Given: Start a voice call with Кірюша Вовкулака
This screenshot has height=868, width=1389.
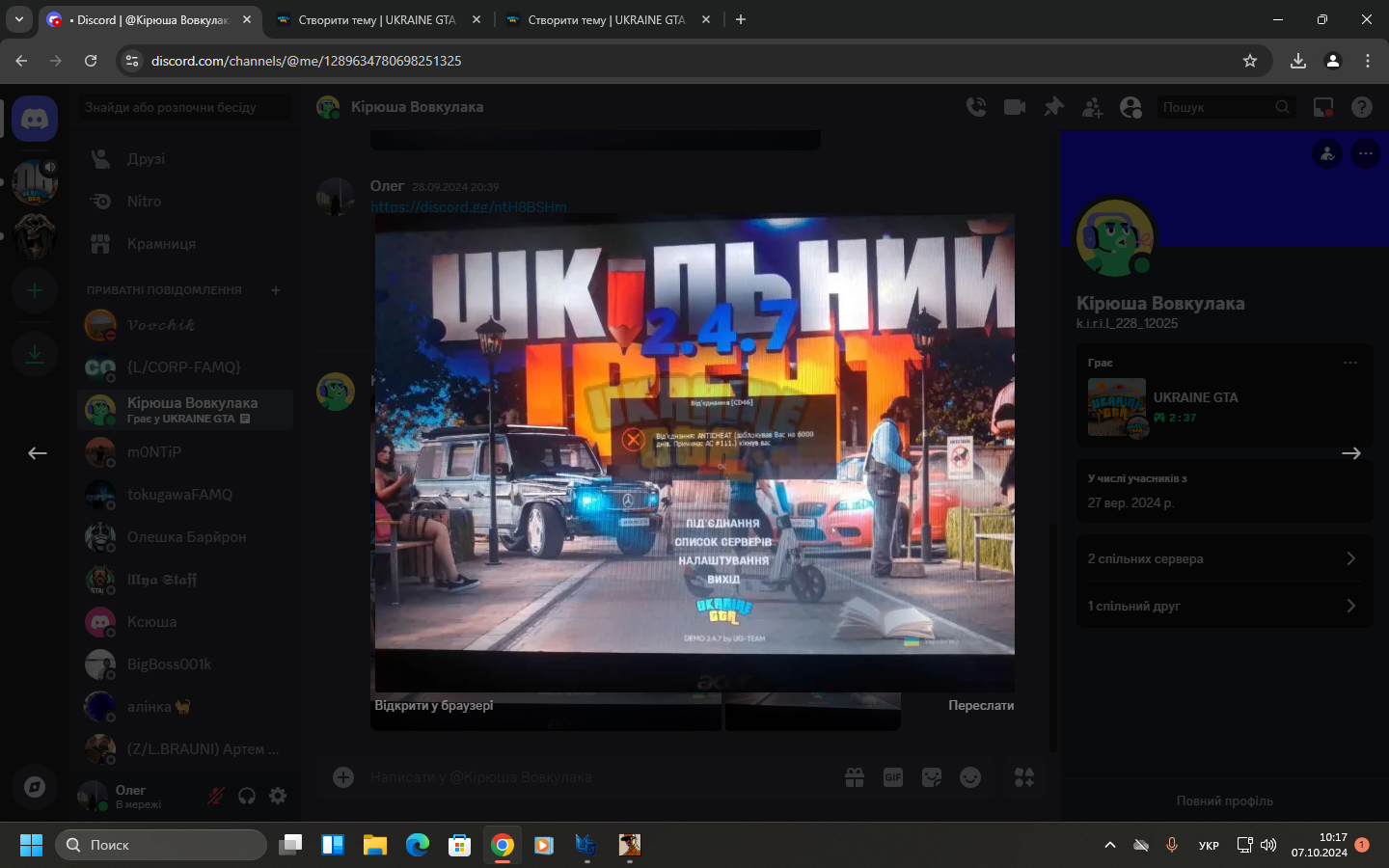Looking at the screenshot, I should pyautogui.click(x=976, y=107).
